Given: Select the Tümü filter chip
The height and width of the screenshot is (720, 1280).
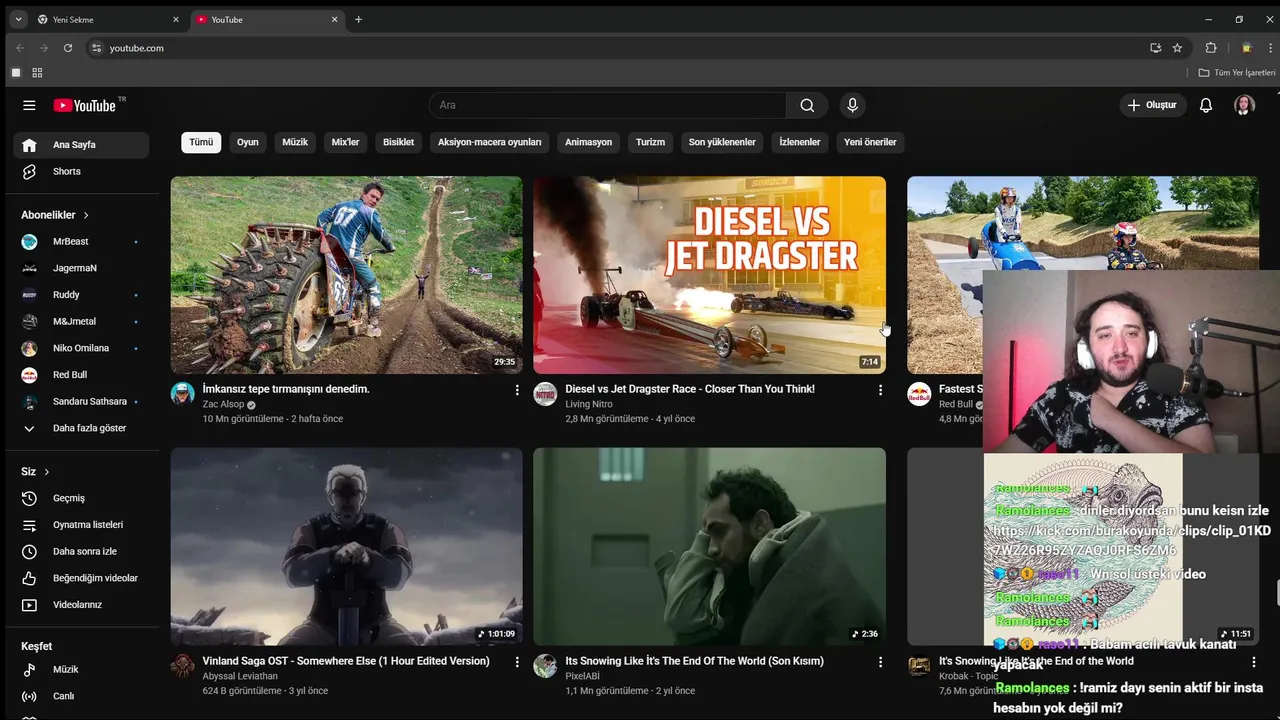Looking at the screenshot, I should pos(201,142).
